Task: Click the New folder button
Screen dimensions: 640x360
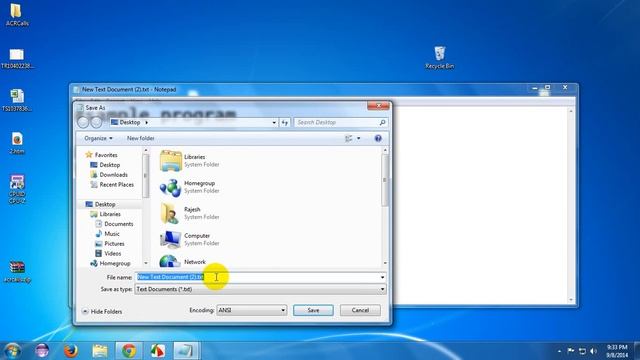Action: click(x=140, y=138)
